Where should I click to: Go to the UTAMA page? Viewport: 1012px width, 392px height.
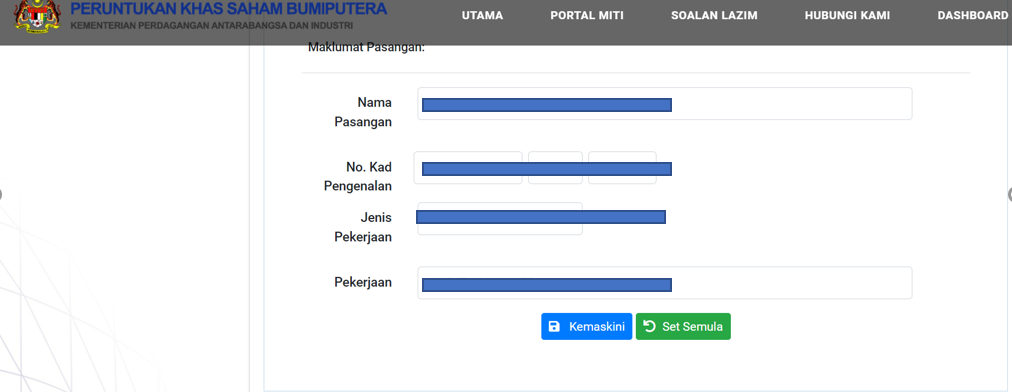(482, 15)
